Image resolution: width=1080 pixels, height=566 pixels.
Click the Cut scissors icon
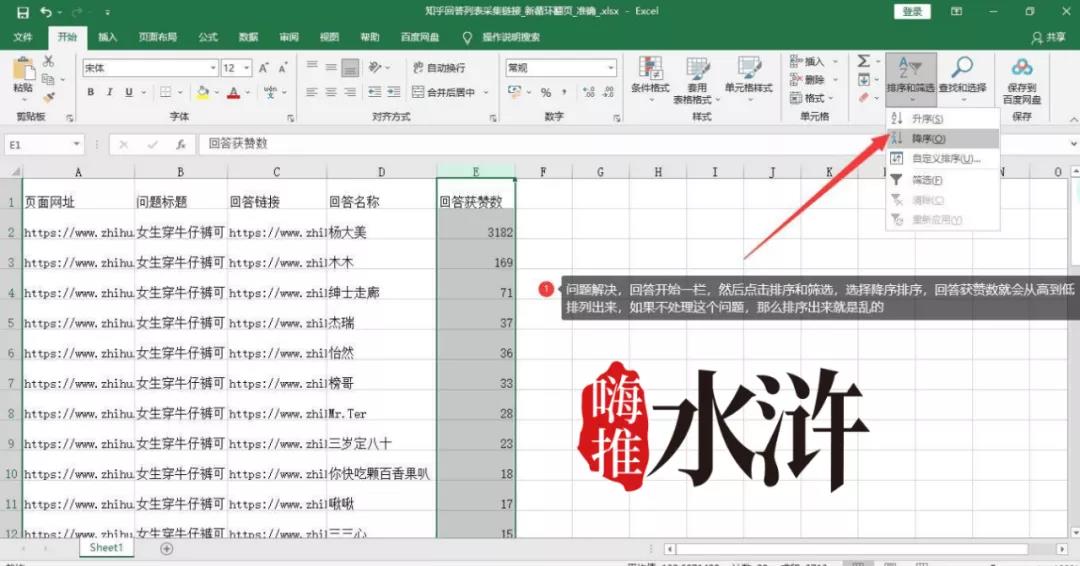coord(48,61)
